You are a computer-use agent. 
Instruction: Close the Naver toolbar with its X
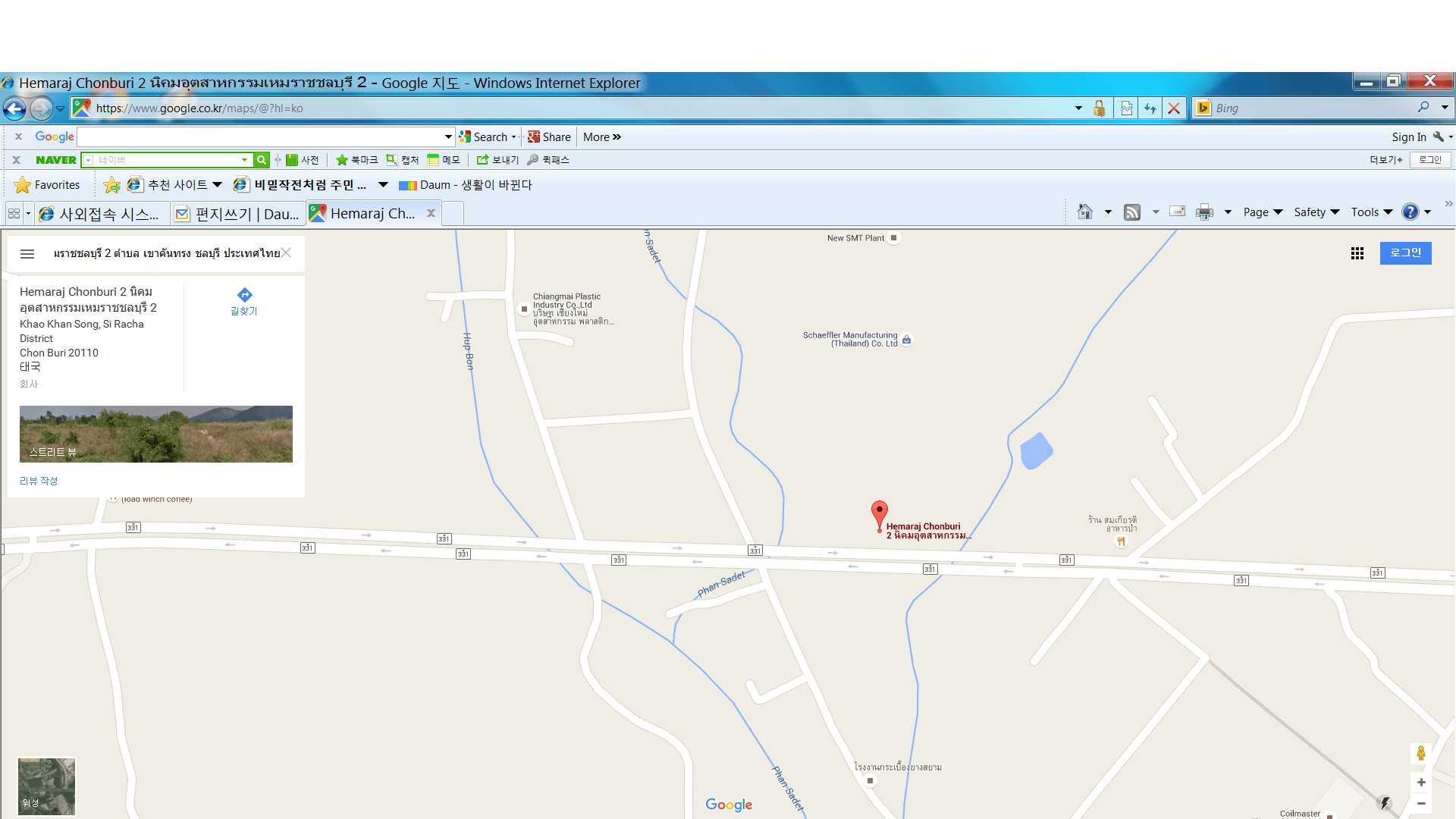click(x=16, y=160)
